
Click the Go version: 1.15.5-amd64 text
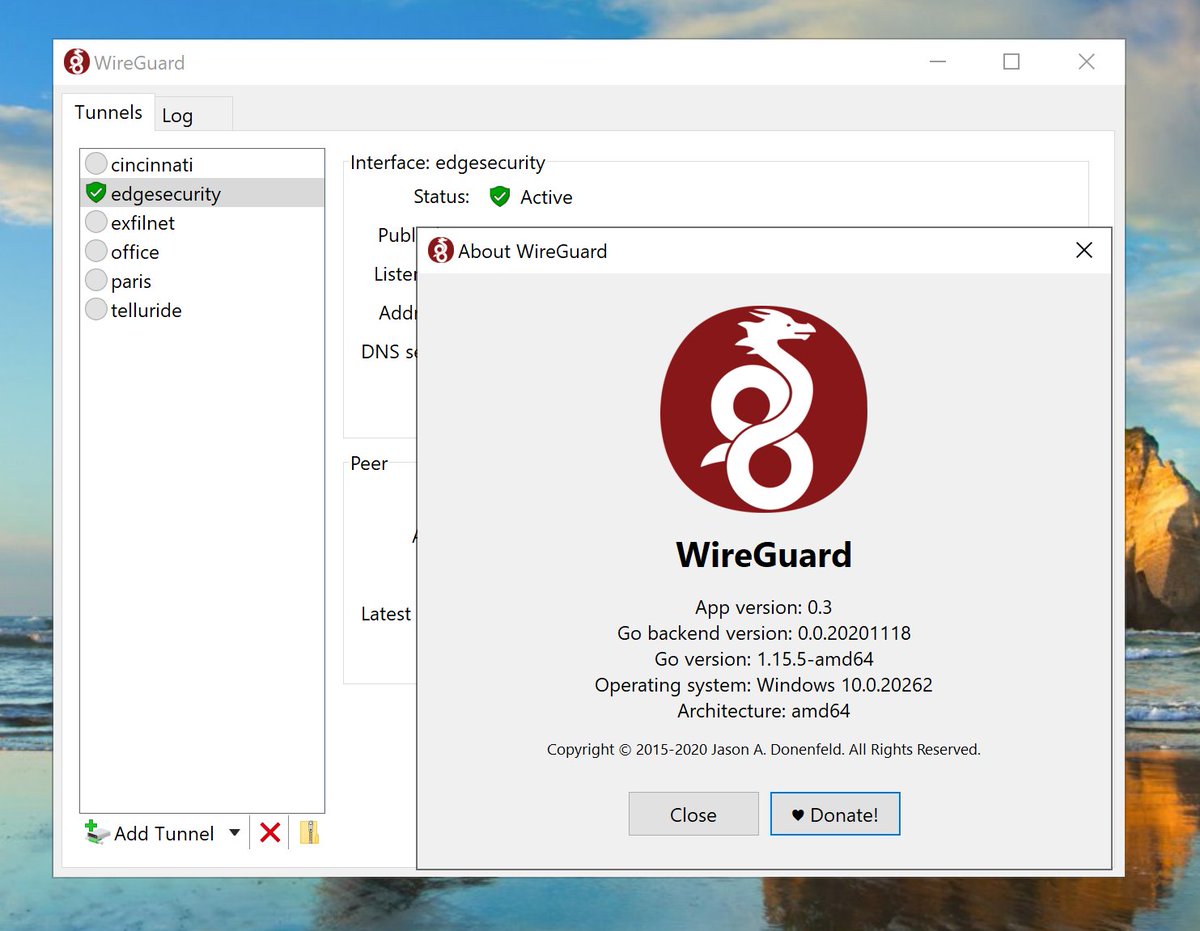tap(764, 659)
